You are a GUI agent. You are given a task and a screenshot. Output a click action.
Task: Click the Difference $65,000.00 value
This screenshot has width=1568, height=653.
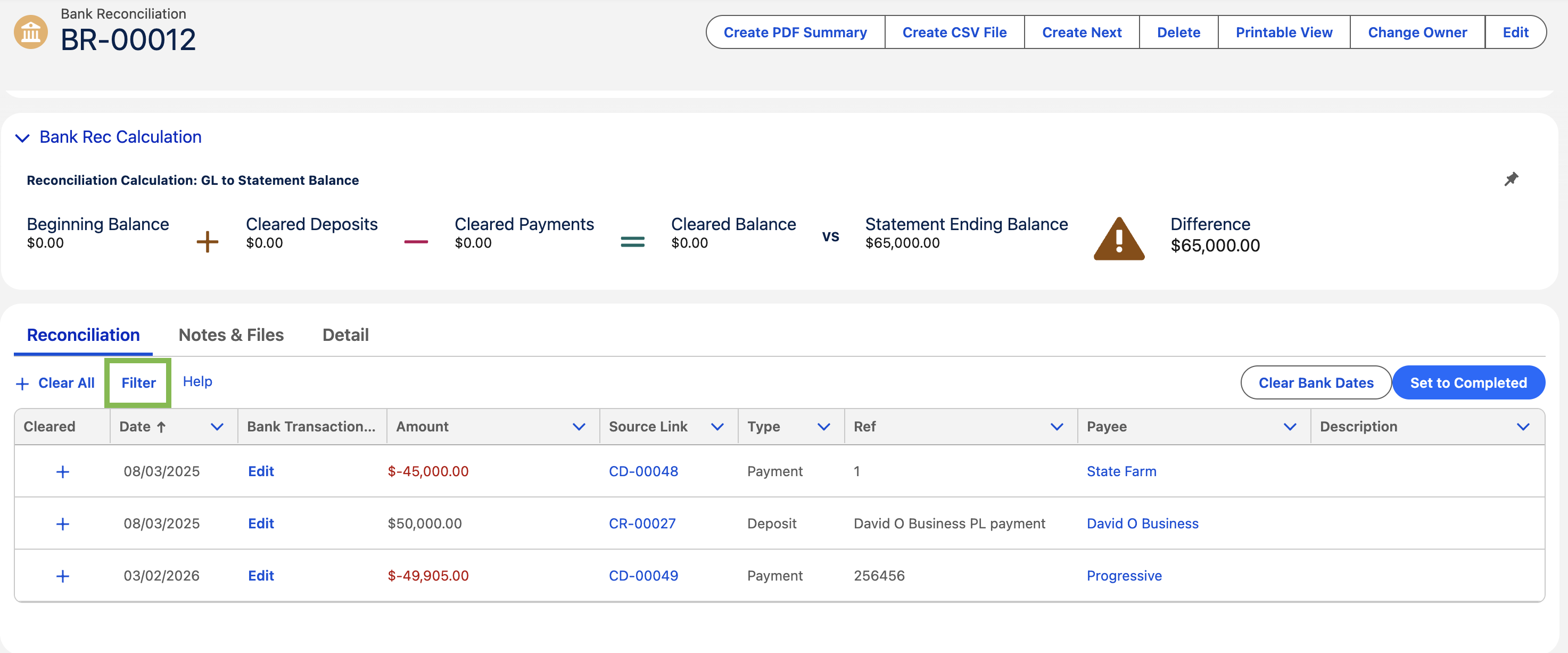pos(1215,246)
